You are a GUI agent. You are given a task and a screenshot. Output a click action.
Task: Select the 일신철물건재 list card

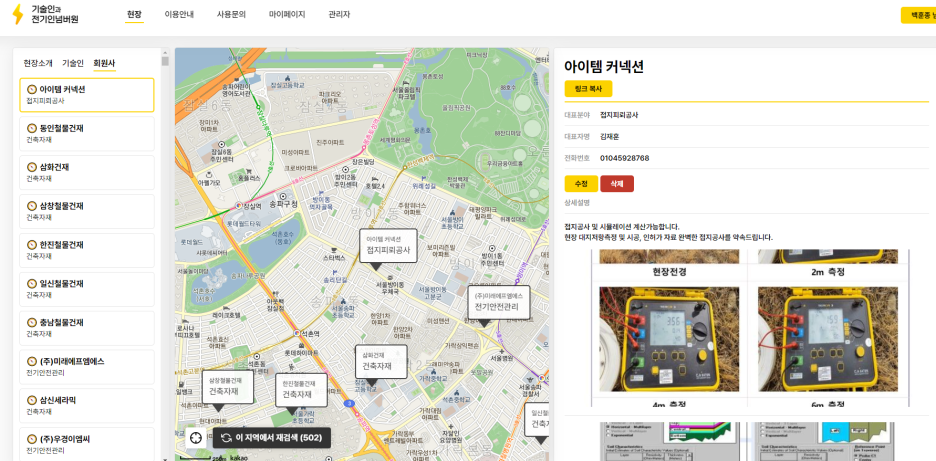87,289
